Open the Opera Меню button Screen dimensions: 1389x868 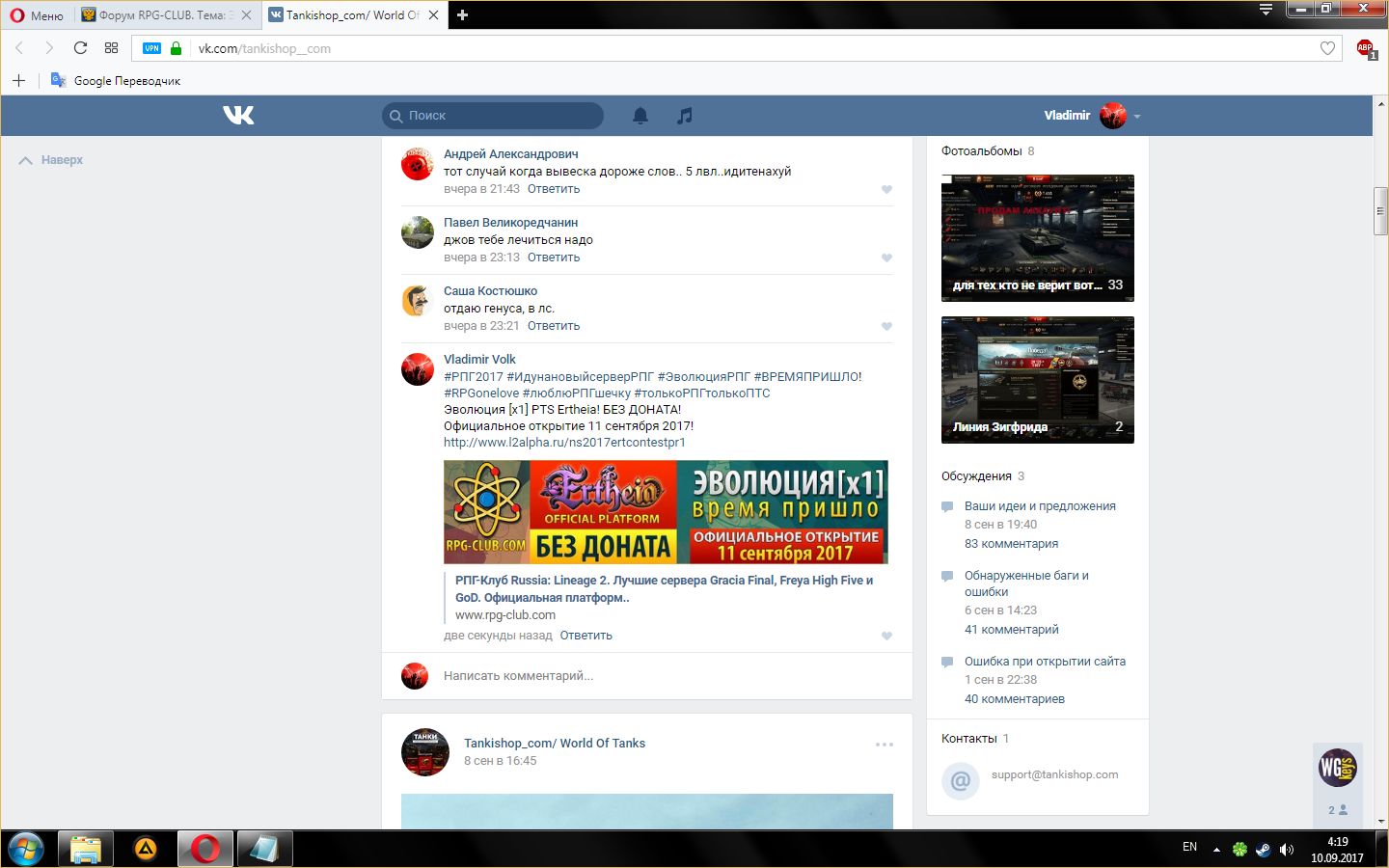coord(37,15)
